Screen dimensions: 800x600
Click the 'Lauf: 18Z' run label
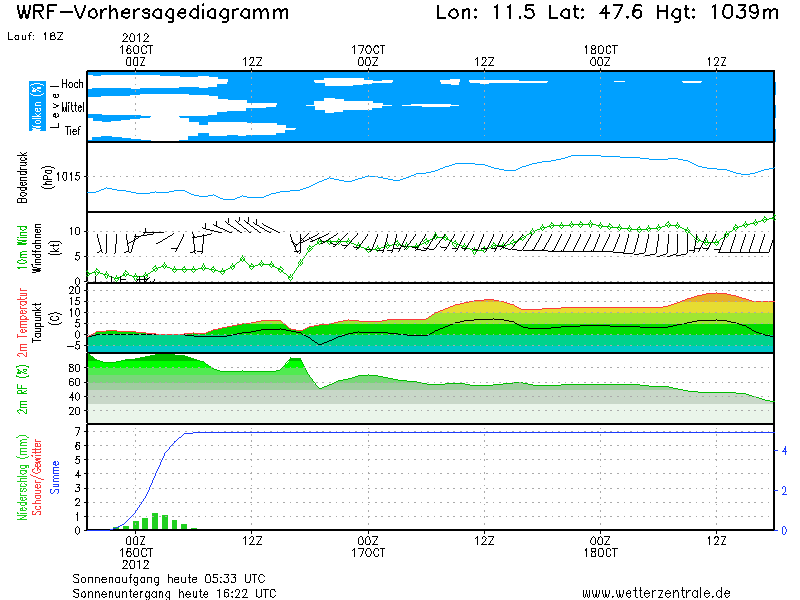click(x=35, y=36)
